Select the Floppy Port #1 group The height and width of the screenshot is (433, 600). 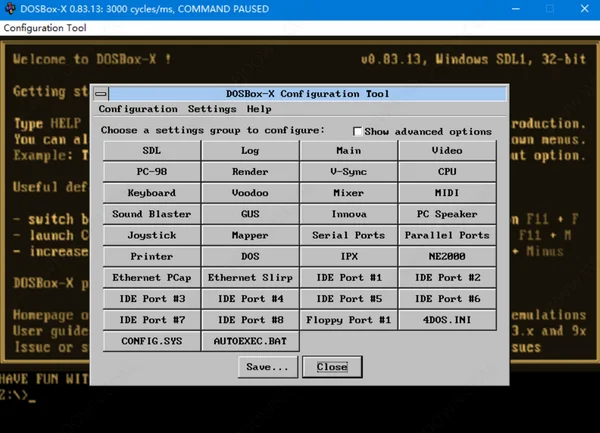349,320
